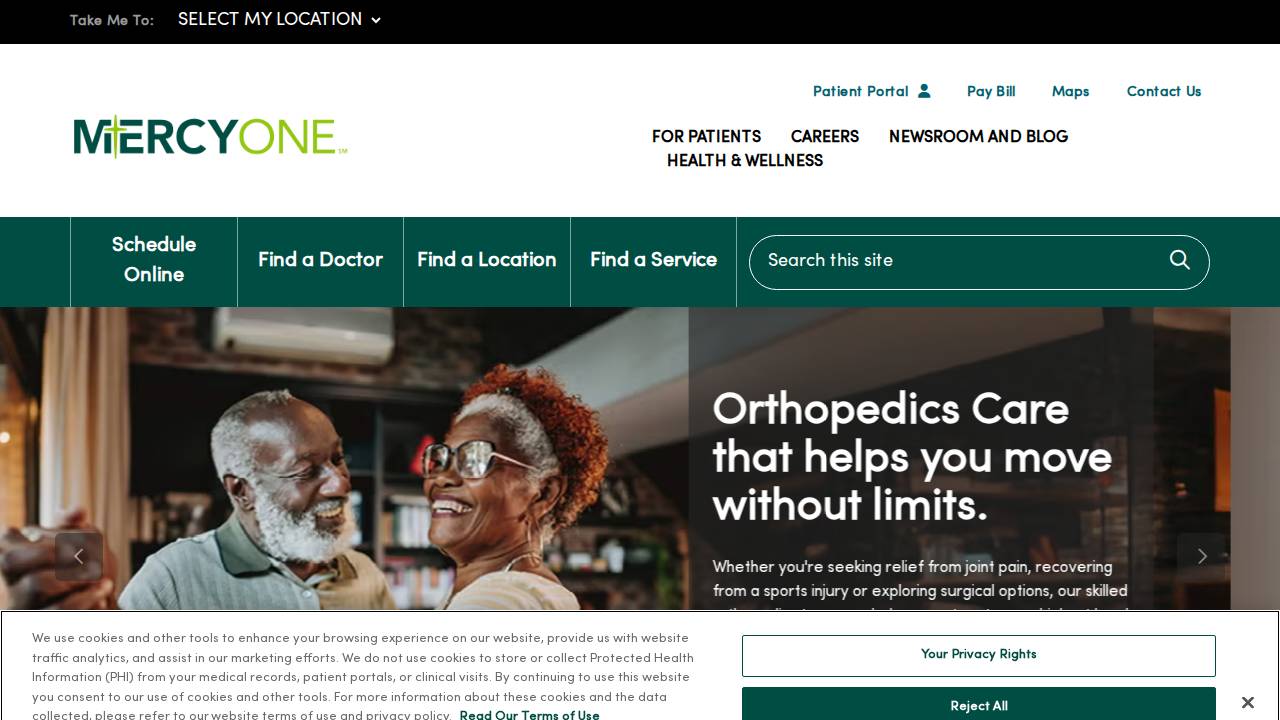
Task: Advance to next carousel slide arrow
Action: (x=1201, y=556)
